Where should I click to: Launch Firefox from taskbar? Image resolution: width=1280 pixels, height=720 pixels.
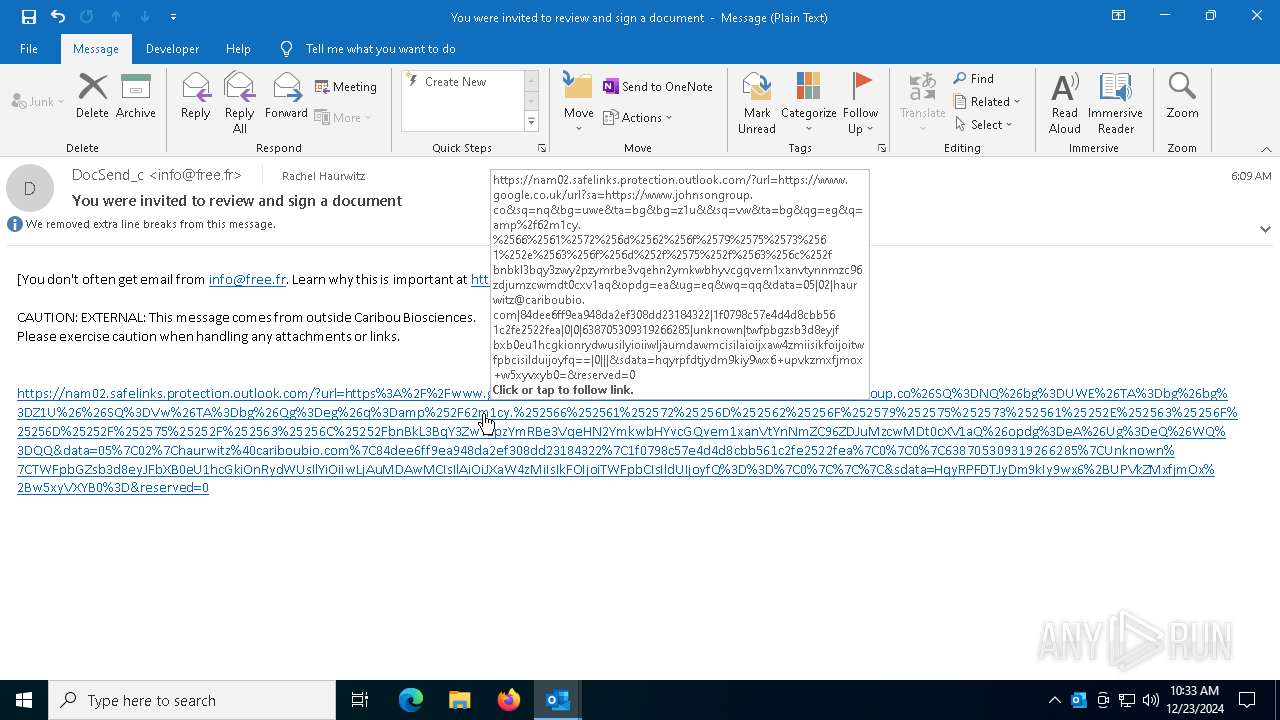(x=509, y=700)
